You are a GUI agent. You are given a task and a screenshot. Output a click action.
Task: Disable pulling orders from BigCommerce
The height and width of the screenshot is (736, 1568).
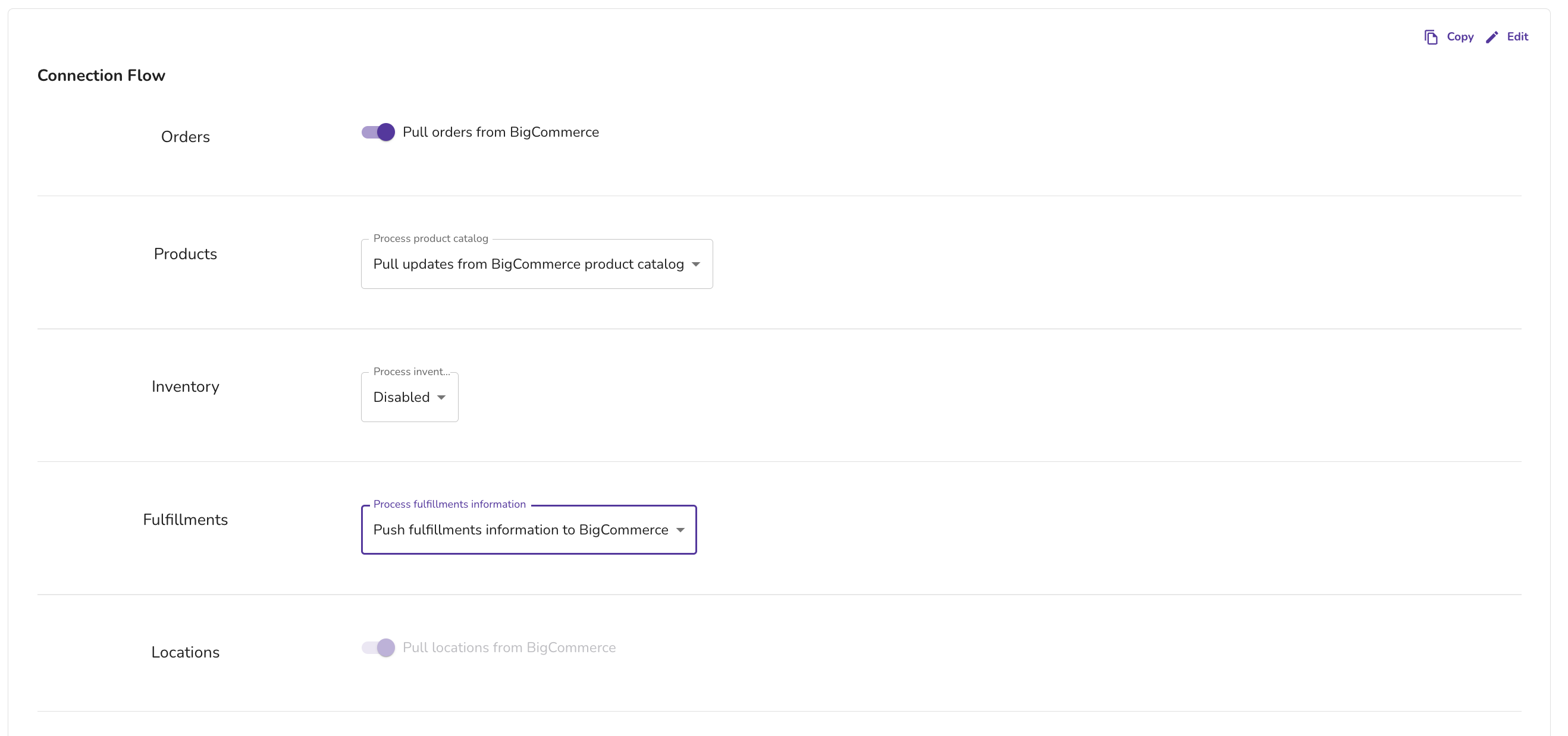tap(377, 131)
